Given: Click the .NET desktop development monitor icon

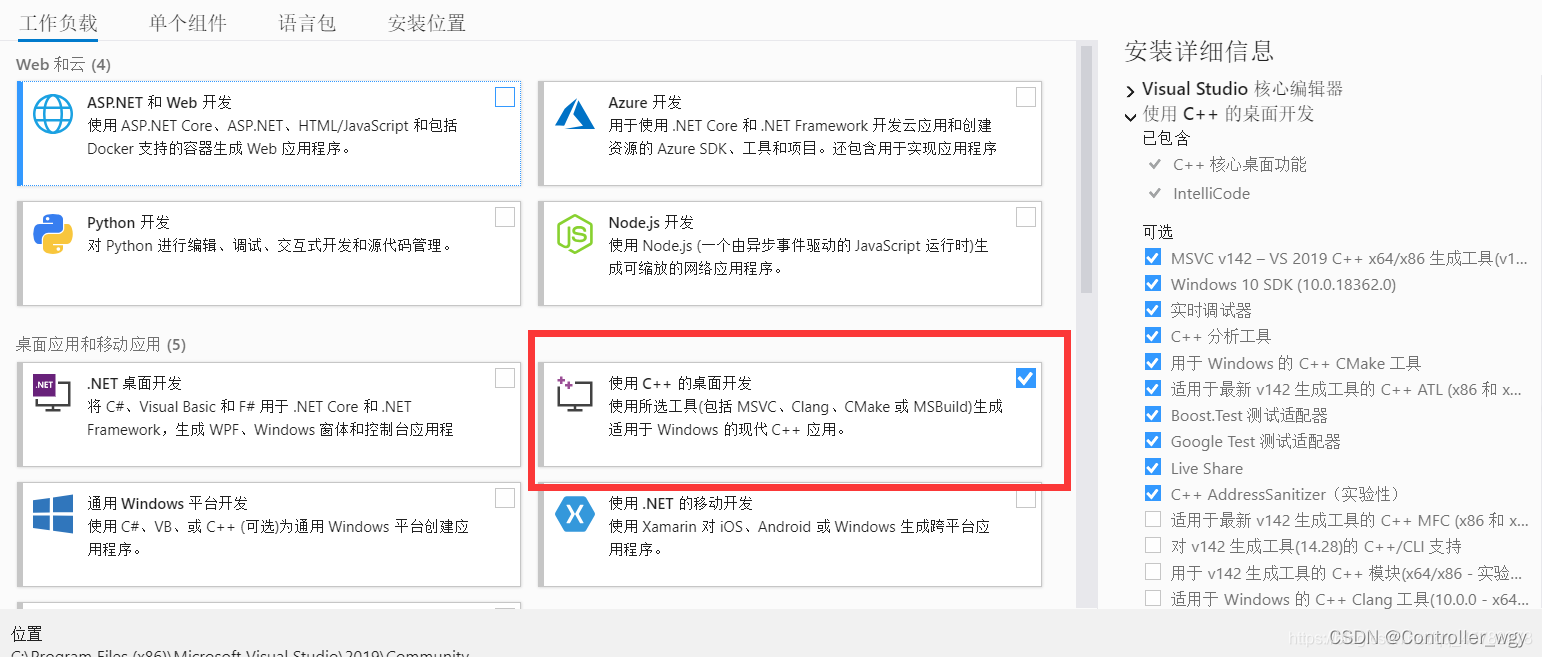Looking at the screenshot, I should coord(52,394).
